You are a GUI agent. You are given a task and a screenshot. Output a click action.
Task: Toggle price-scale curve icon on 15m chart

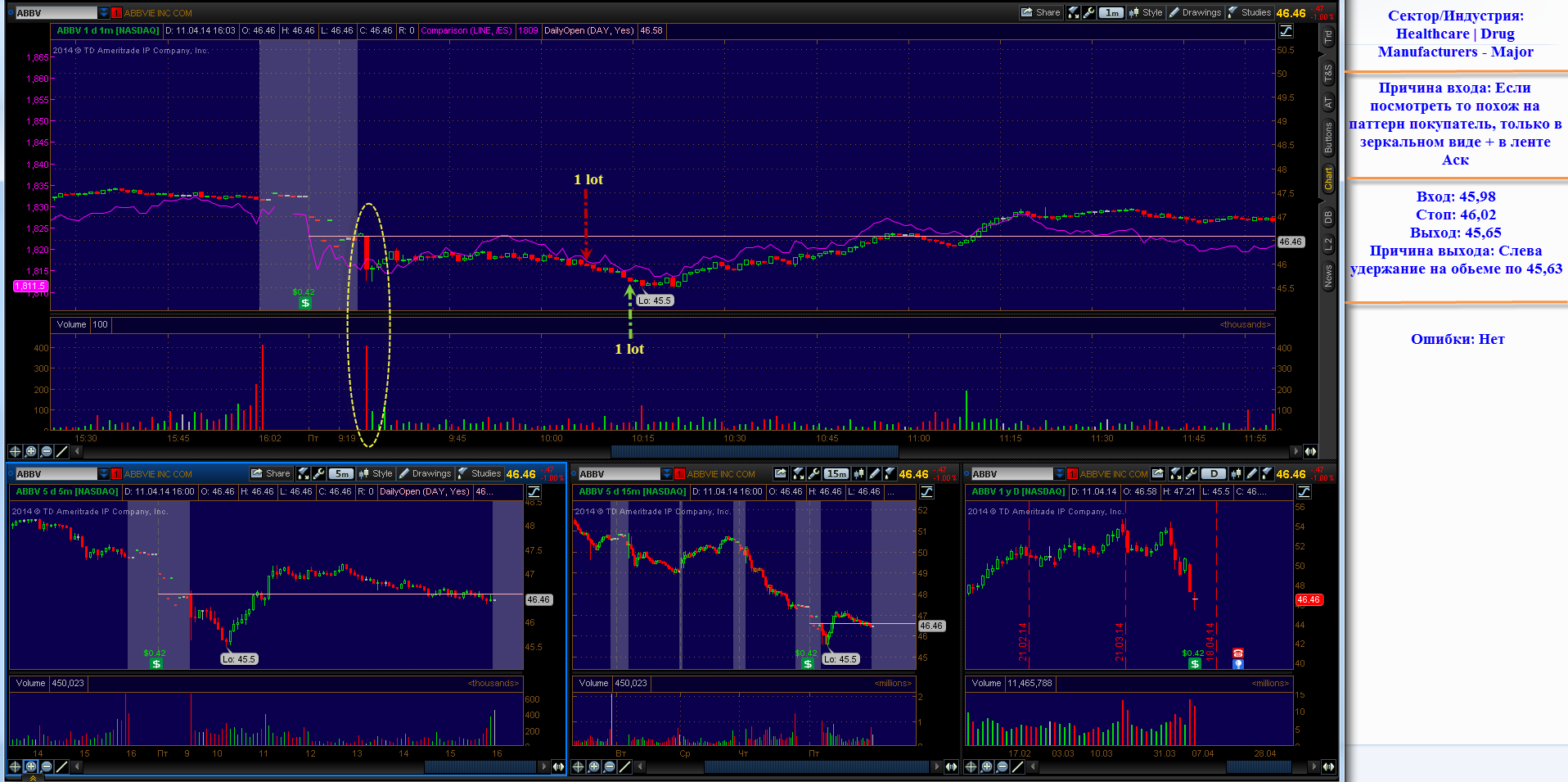[x=926, y=492]
